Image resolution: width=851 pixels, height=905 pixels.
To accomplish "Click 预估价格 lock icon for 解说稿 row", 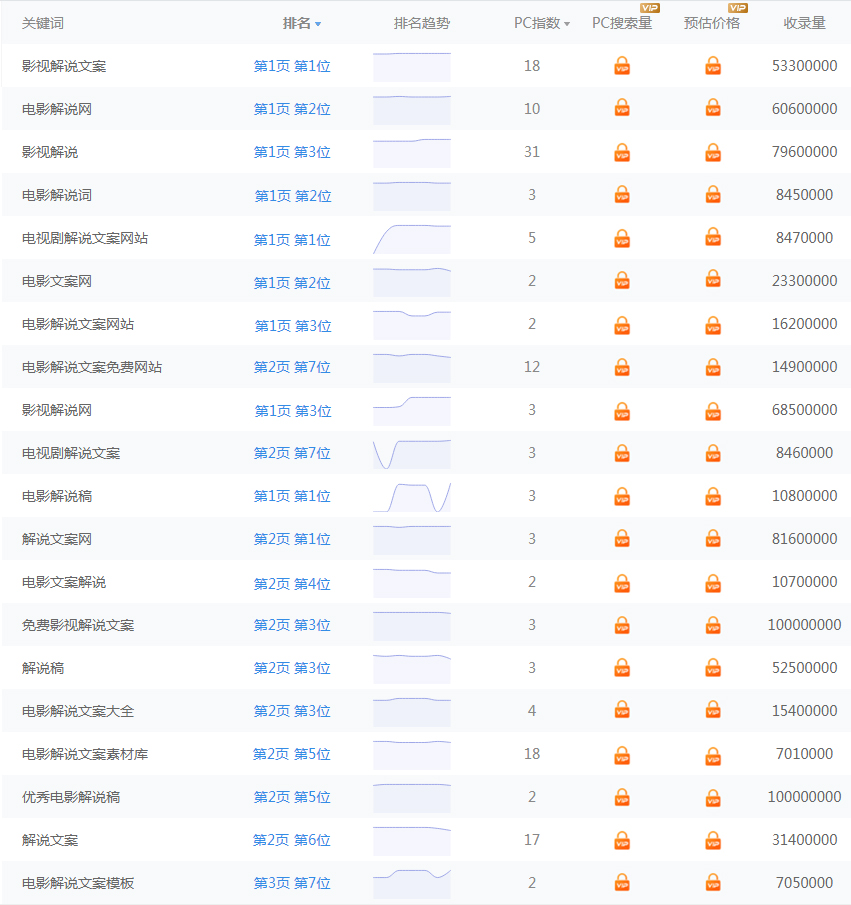I will click(713, 668).
